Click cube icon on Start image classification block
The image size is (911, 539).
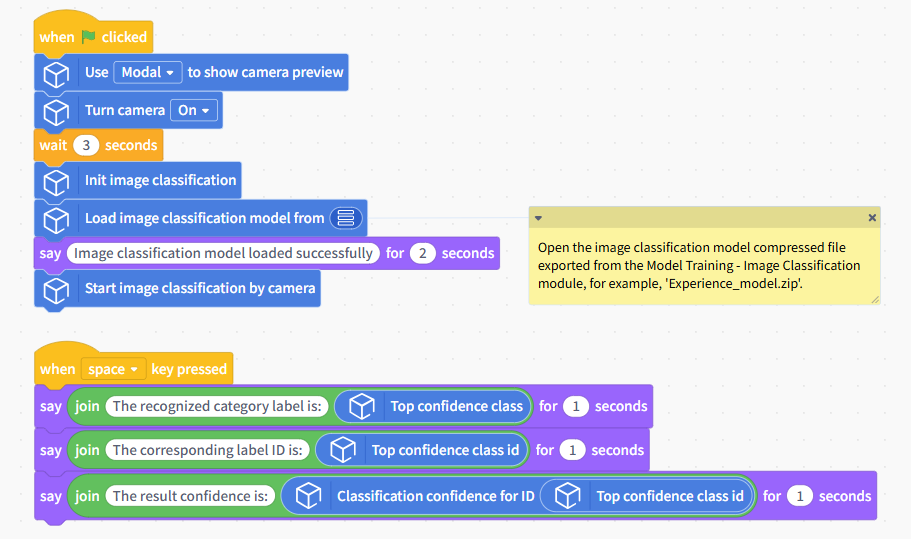tap(56, 290)
